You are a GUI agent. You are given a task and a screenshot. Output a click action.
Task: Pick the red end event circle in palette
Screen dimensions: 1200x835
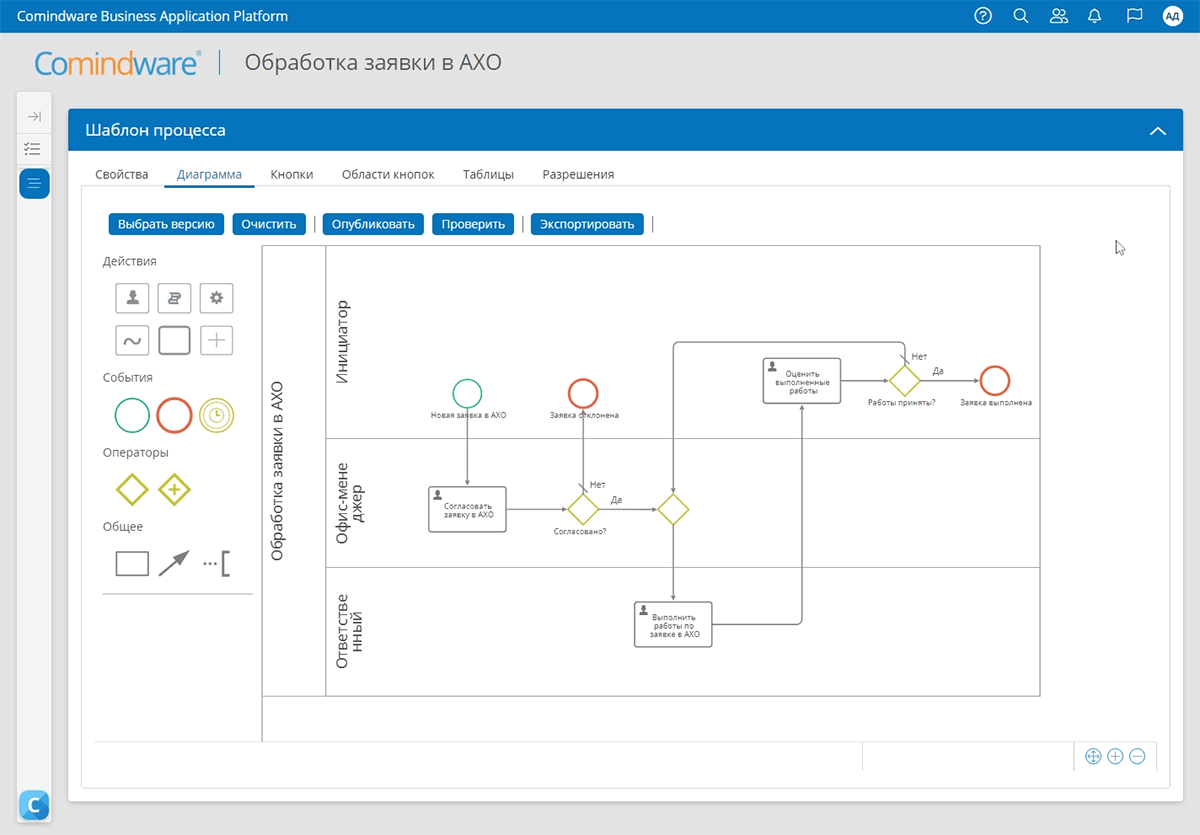(174, 415)
